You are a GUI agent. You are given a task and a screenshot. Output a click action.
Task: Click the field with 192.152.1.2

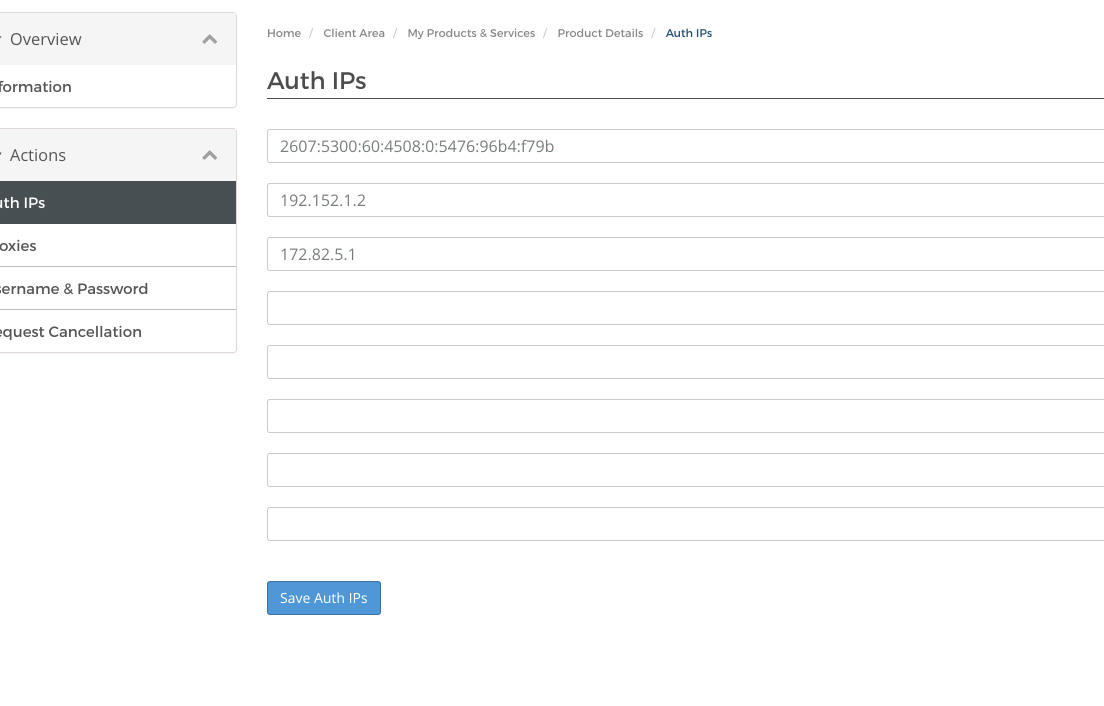(x=685, y=200)
